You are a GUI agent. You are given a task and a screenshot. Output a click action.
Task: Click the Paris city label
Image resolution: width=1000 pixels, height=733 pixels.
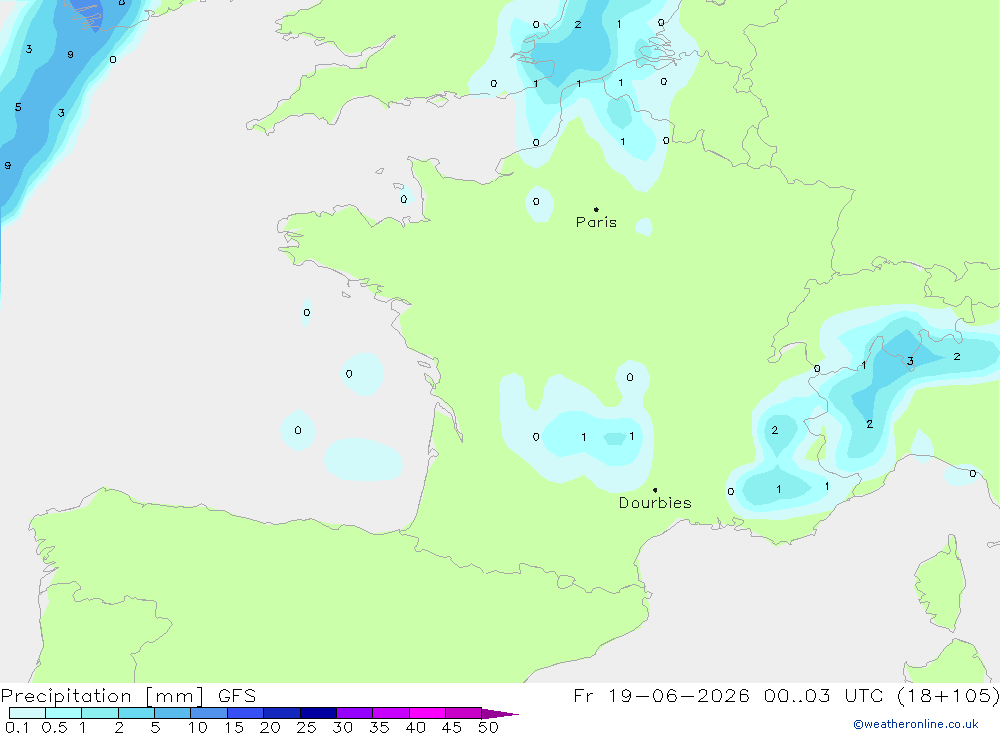(596, 222)
